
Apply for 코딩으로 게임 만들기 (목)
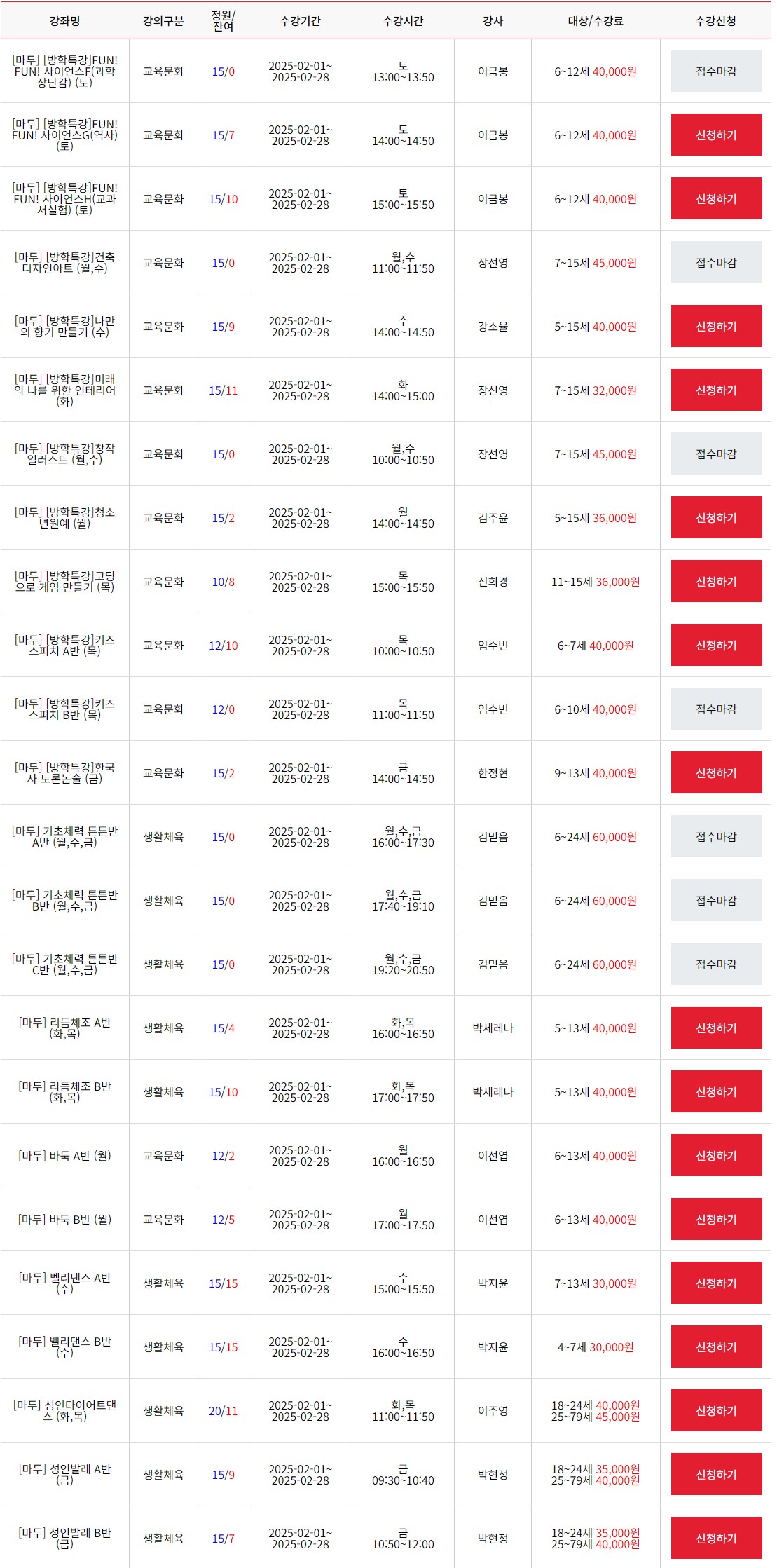pos(716,581)
